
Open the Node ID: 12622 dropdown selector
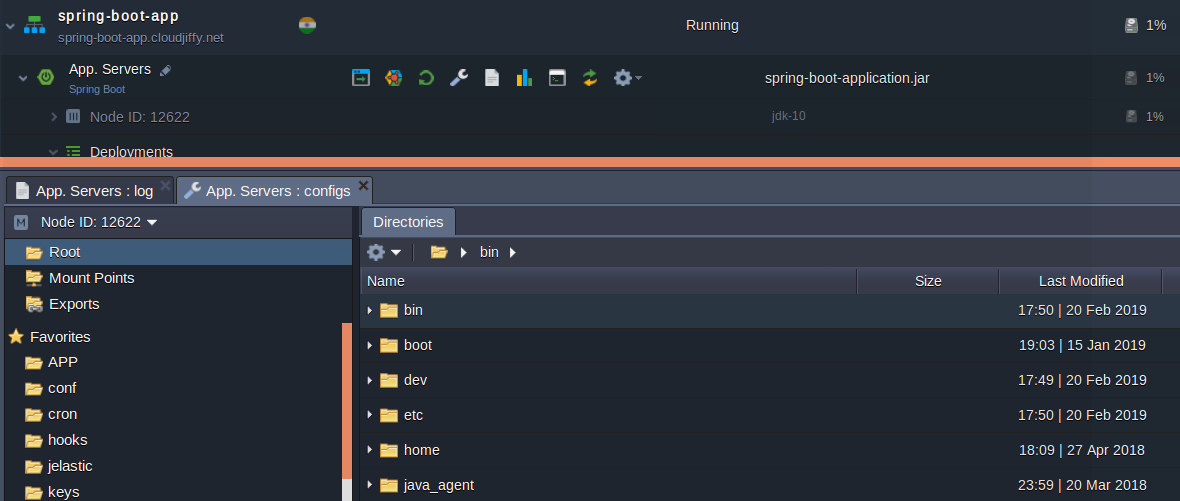[x=99, y=222]
